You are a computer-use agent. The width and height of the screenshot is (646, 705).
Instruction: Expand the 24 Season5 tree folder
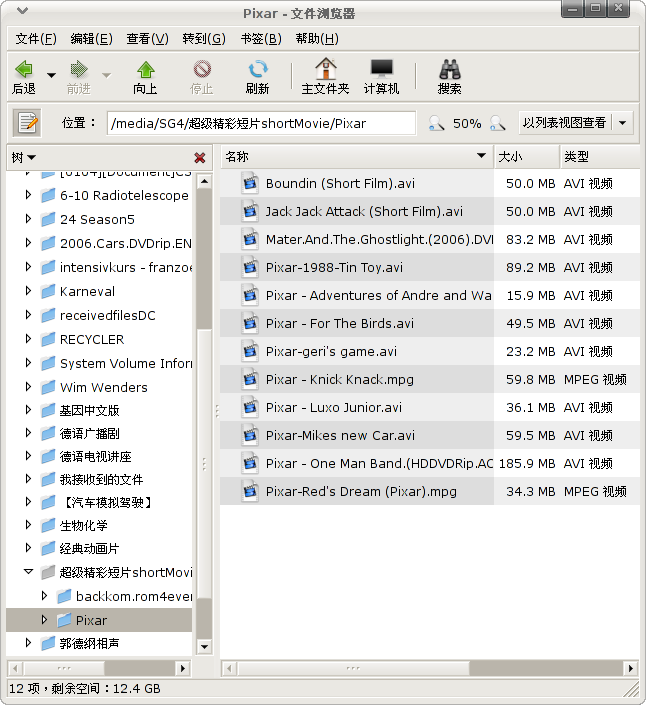pos(28,219)
